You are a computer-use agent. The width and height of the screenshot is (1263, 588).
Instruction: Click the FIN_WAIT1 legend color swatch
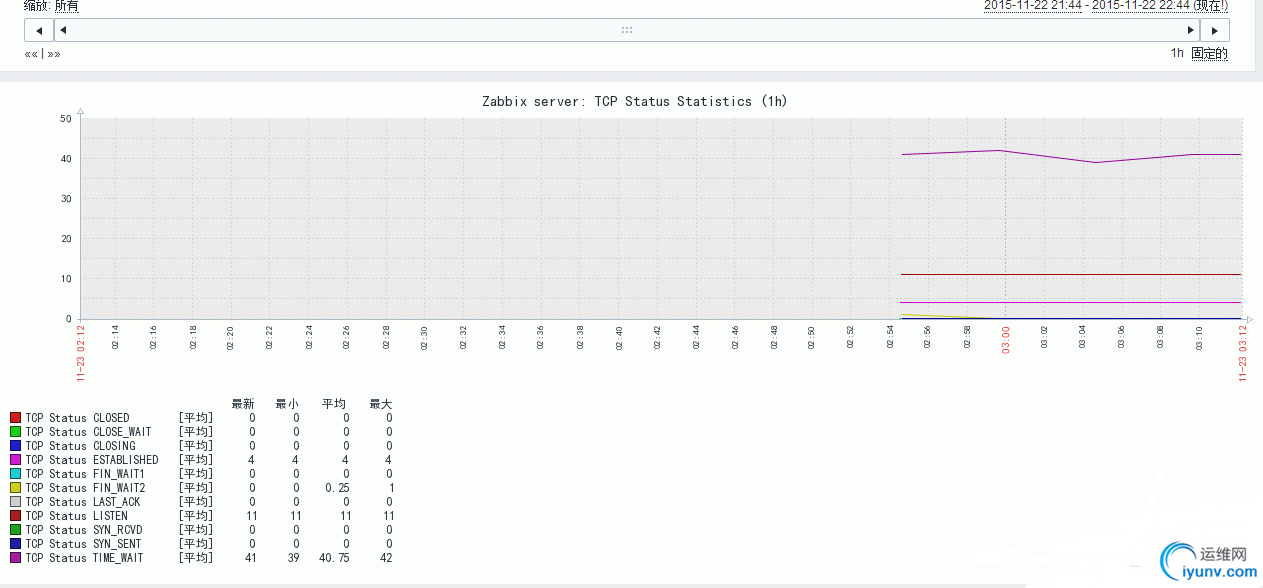pyautogui.click(x=16, y=474)
